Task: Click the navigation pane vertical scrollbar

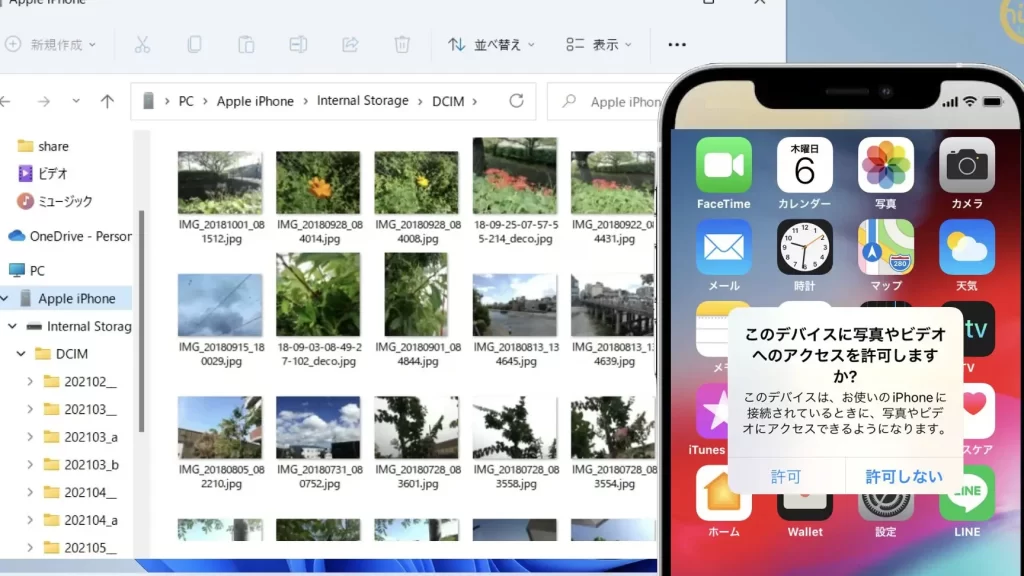Action: click(141, 320)
